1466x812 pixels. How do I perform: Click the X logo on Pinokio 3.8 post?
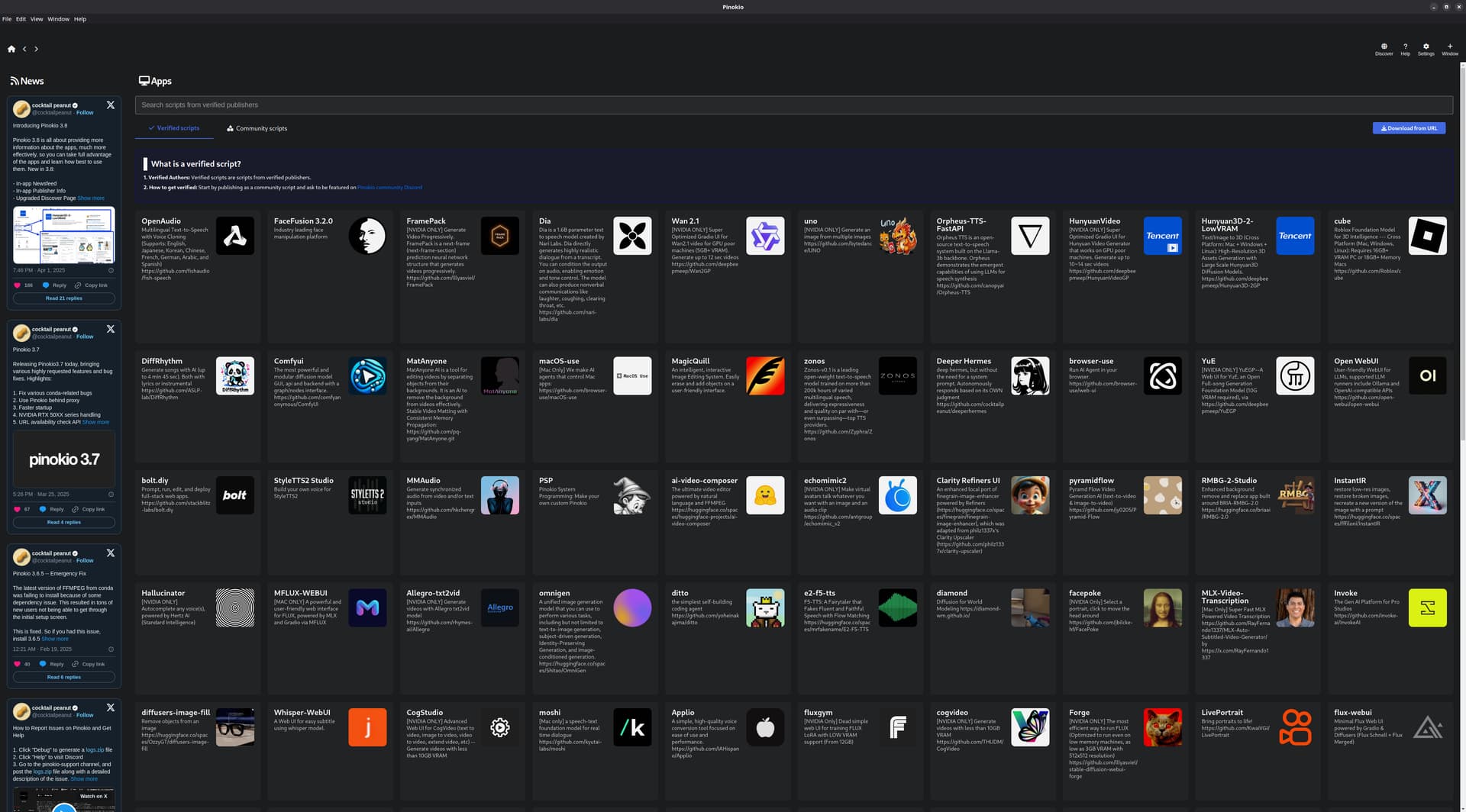(x=111, y=105)
